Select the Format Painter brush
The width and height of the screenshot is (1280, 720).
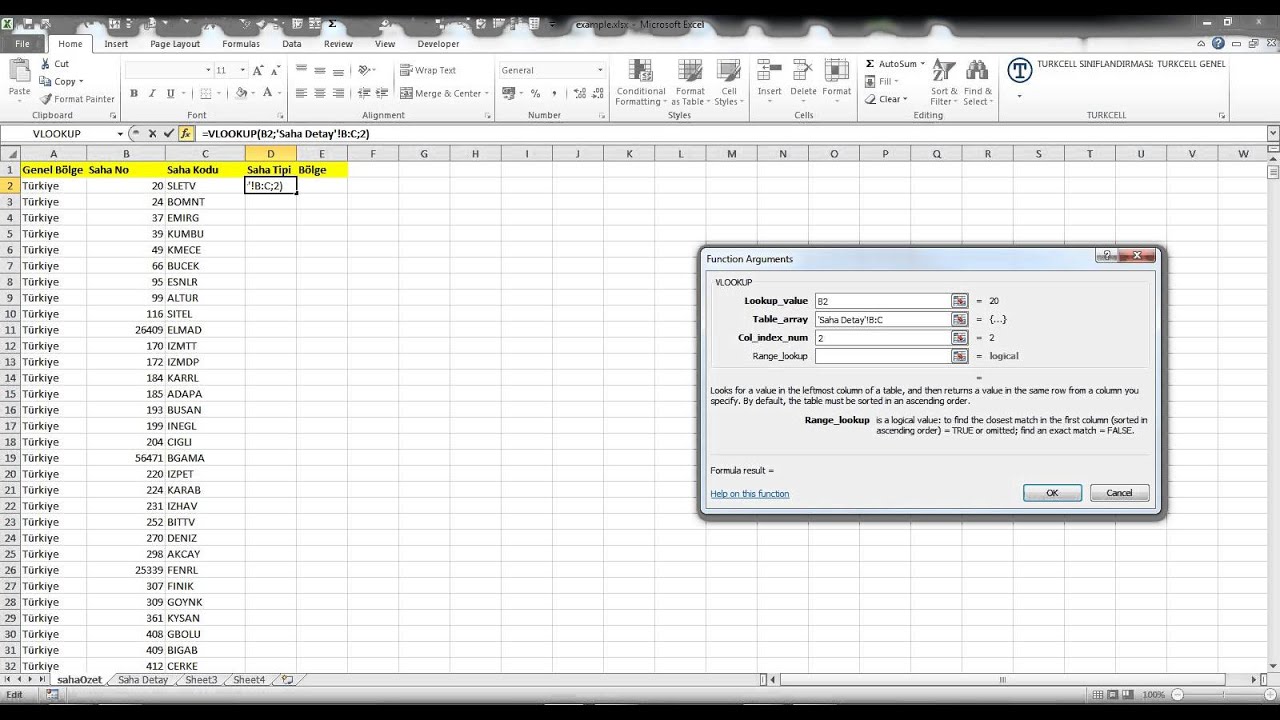click(46, 99)
